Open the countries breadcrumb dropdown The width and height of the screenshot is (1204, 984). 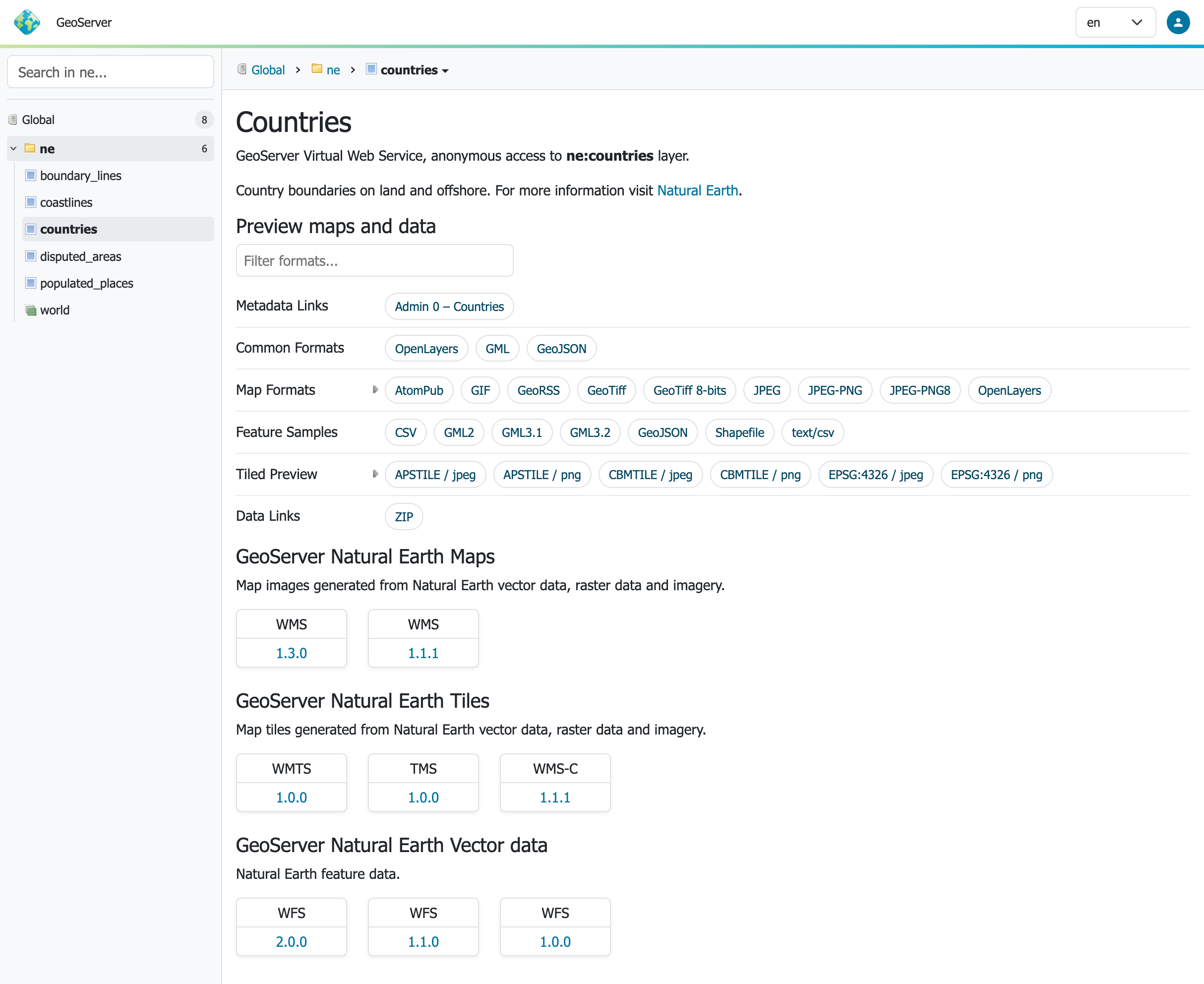[415, 70]
